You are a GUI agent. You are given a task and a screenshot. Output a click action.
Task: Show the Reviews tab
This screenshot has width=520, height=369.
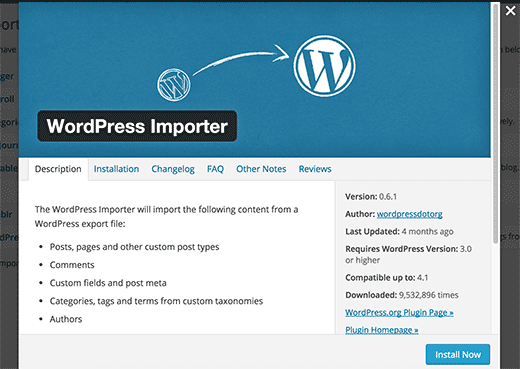(315, 169)
